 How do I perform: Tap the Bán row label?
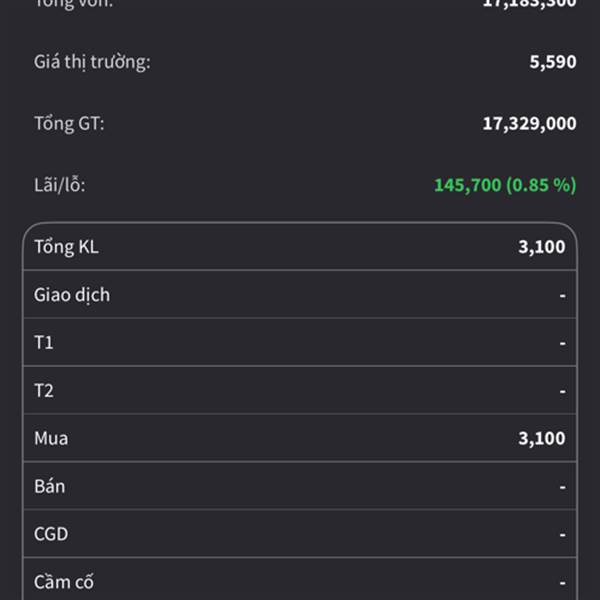[49, 486]
